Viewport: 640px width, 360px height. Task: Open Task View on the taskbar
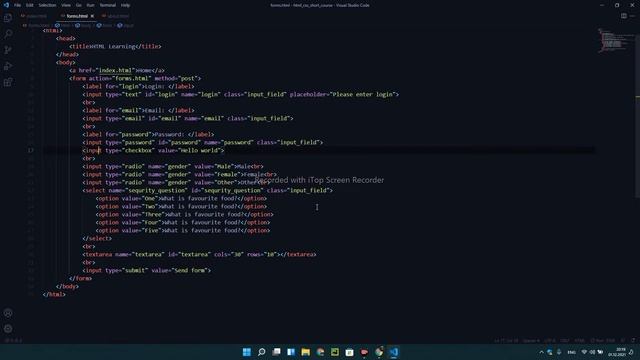[x=276, y=352]
